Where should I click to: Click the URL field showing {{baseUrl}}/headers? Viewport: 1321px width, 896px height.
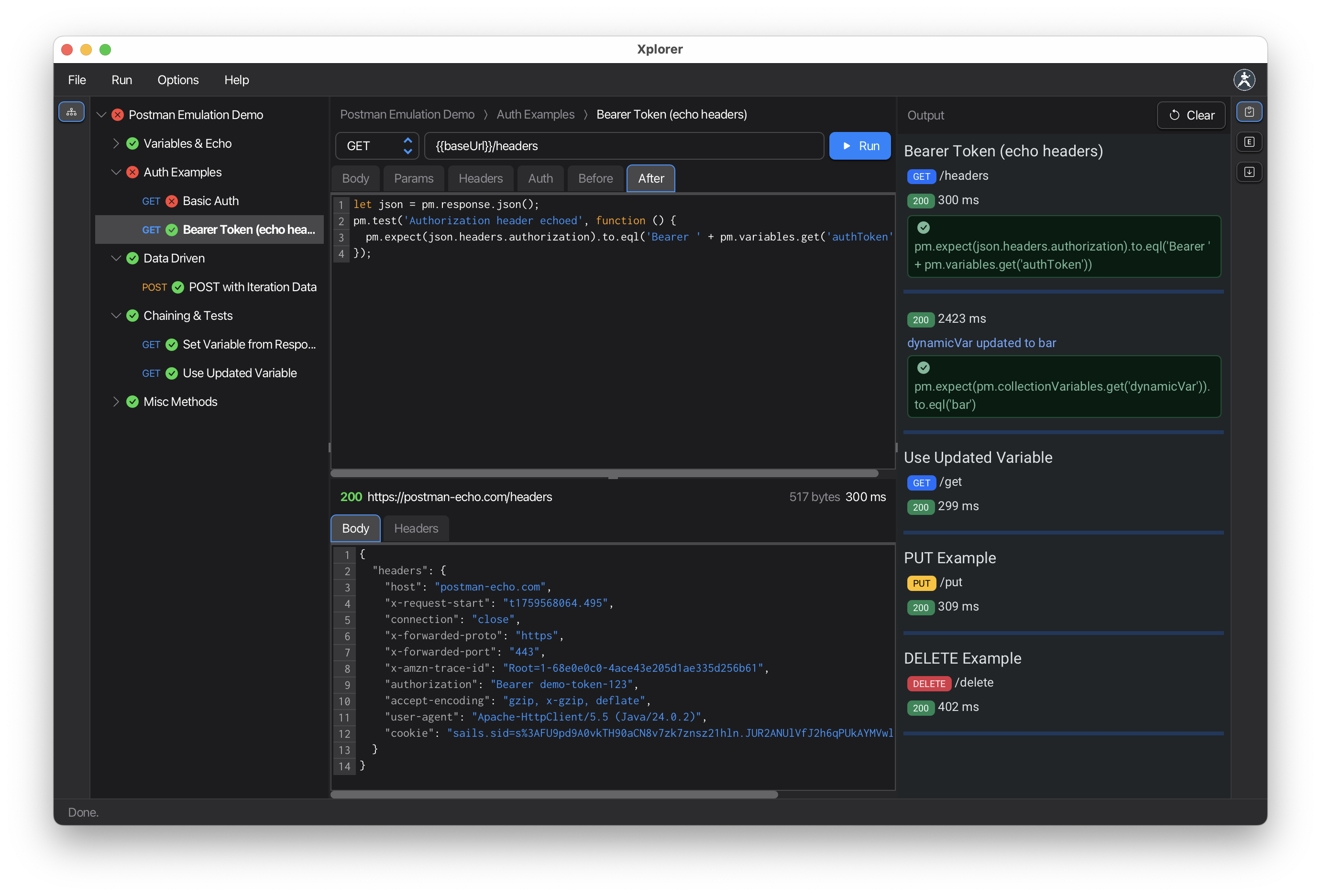624,146
